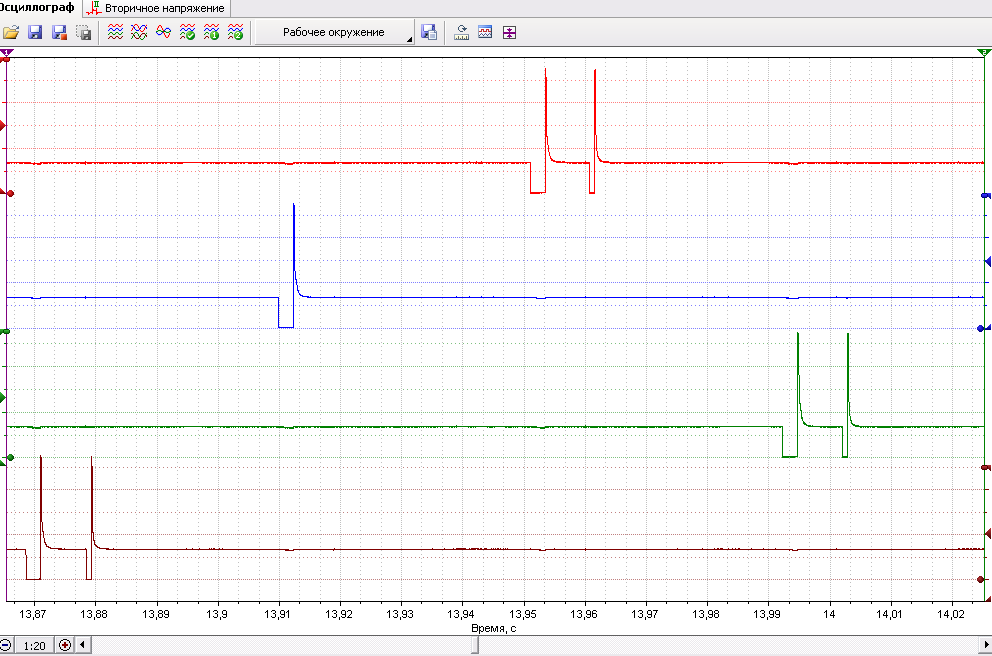Click the green channel round zero marker

pyautogui.click(x=9, y=457)
